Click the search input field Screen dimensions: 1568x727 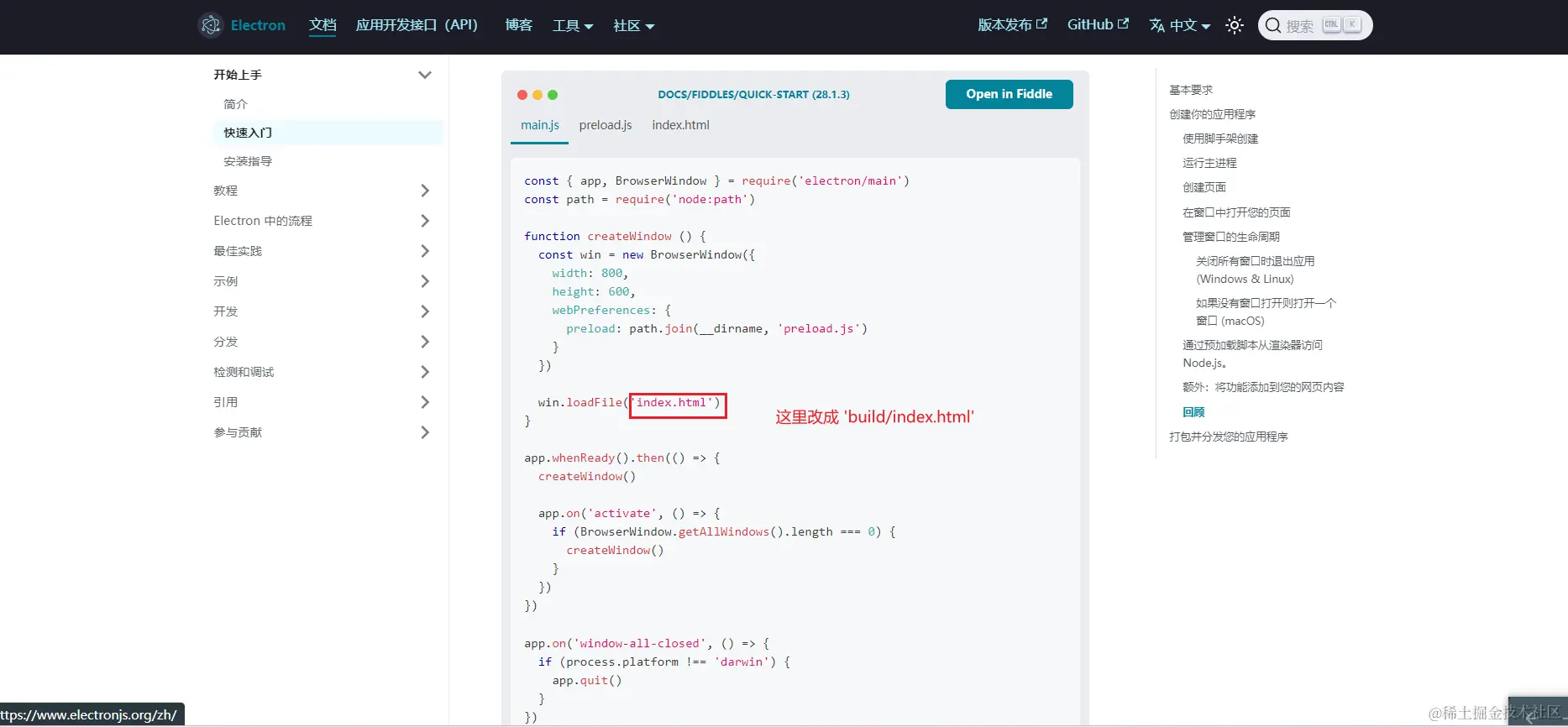tap(1315, 25)
